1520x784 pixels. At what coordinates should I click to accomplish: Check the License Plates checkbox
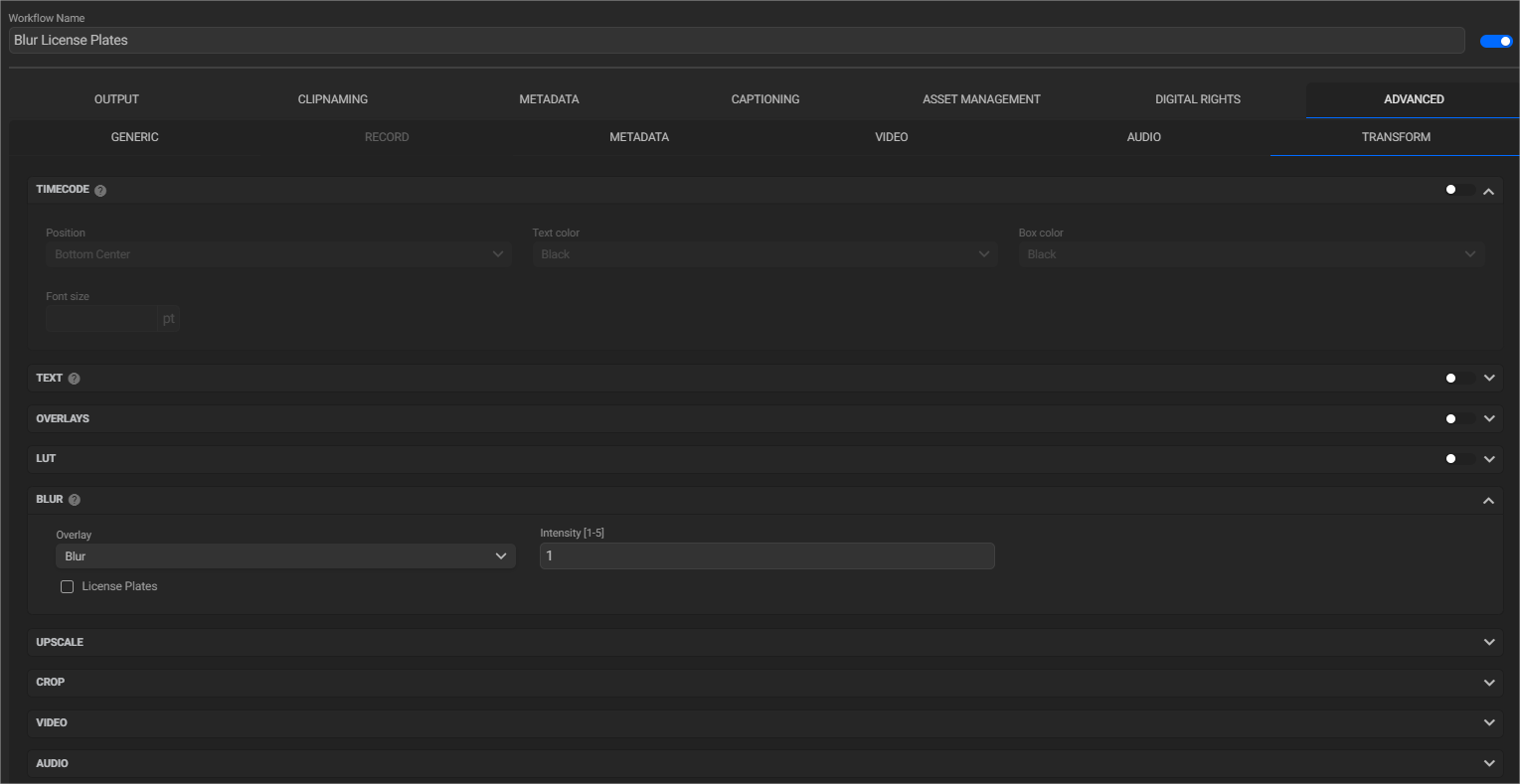click(x=68, y=587)
